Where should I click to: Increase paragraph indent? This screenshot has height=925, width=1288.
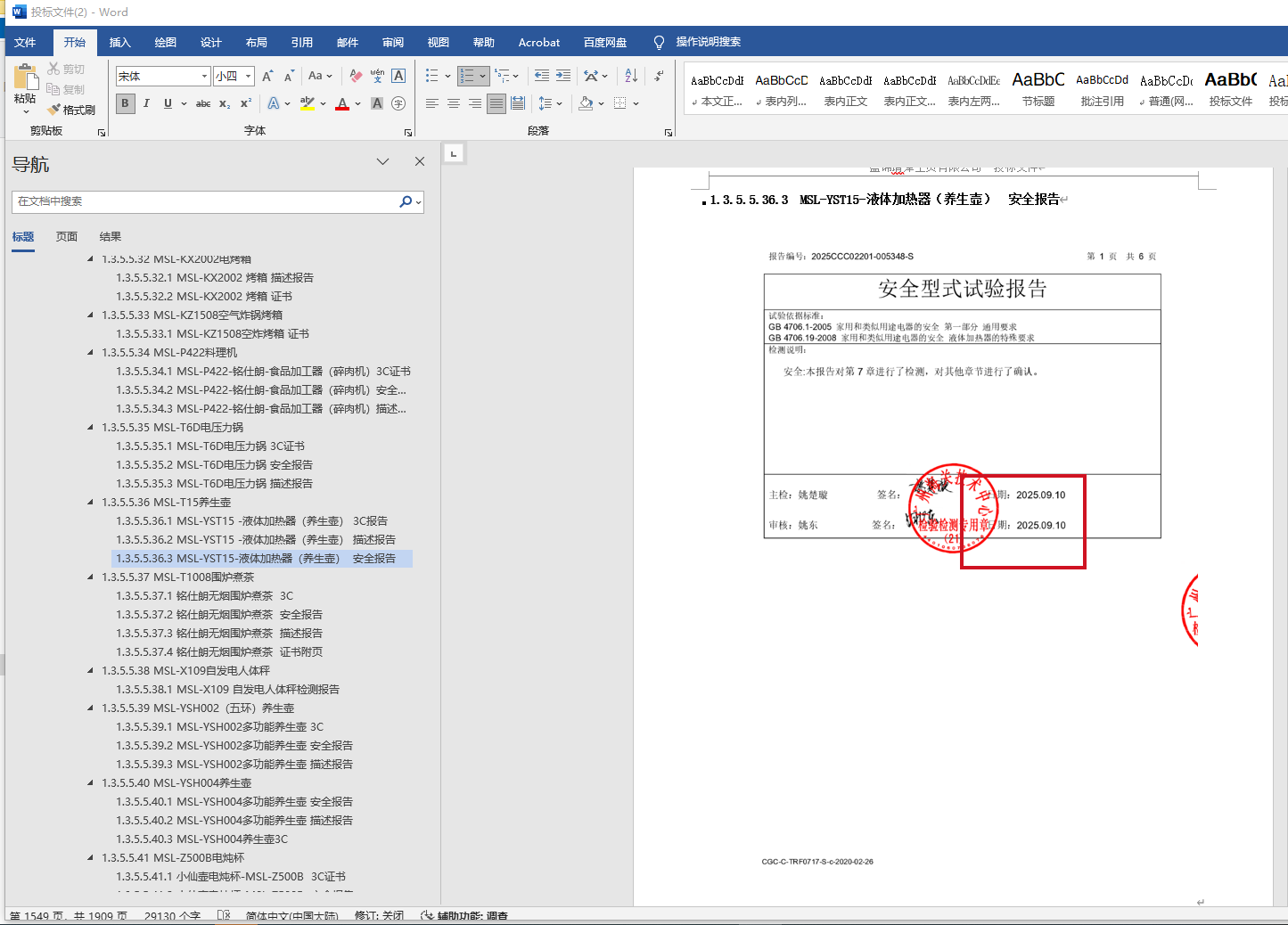coord(563,77)
